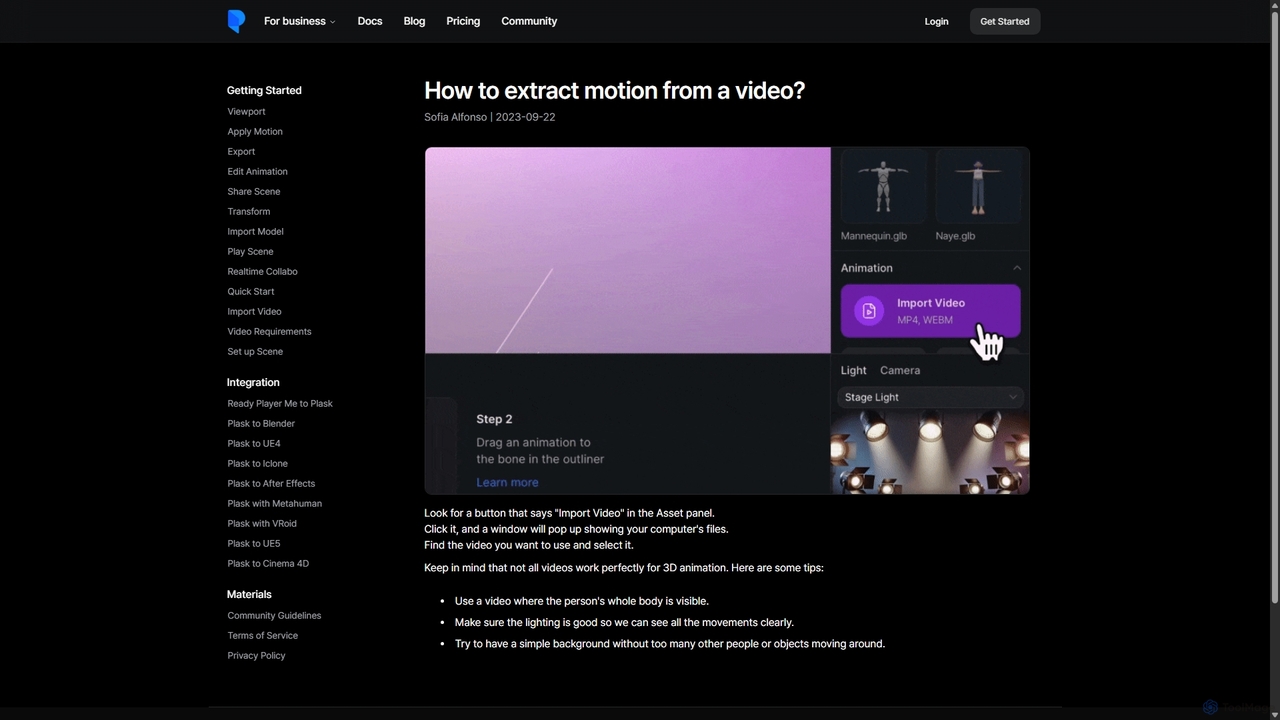The height and width of the screenshot is (720, 1280).
Task: Open the Plask to Blender guide
Action: pyautogui.click(x=261, y=424)
